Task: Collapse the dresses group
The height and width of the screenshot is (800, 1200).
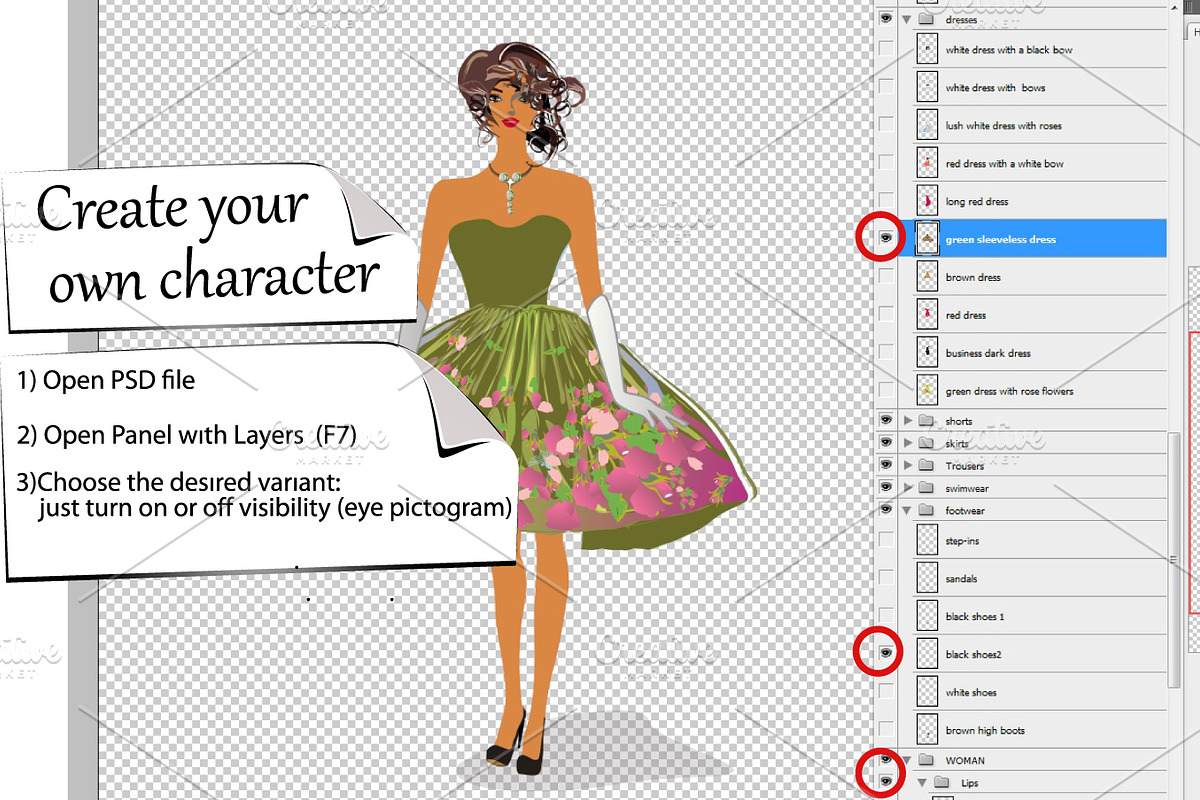Action: pyautogui.click(x=908, y=19)
